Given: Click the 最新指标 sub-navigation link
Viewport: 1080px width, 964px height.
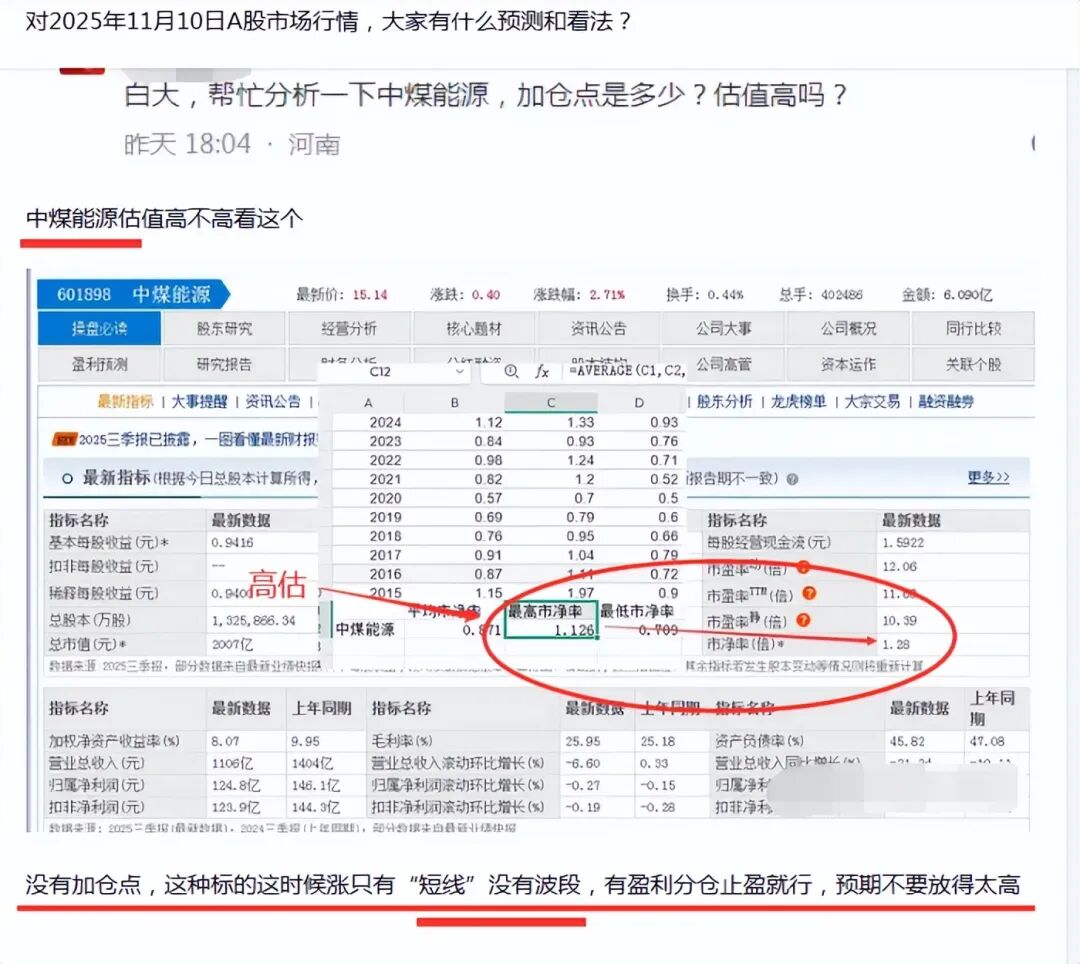Looking at the screenshot, I should click(125, 401).
